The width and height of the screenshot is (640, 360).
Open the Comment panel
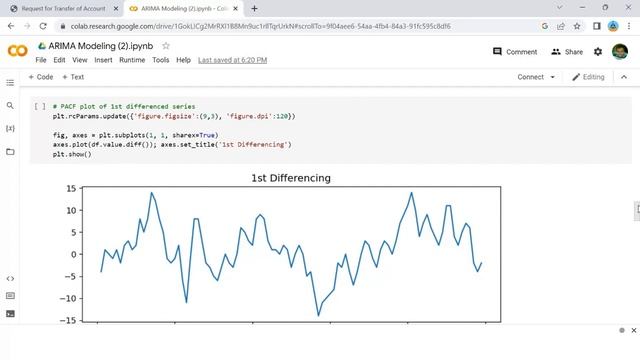515,52
